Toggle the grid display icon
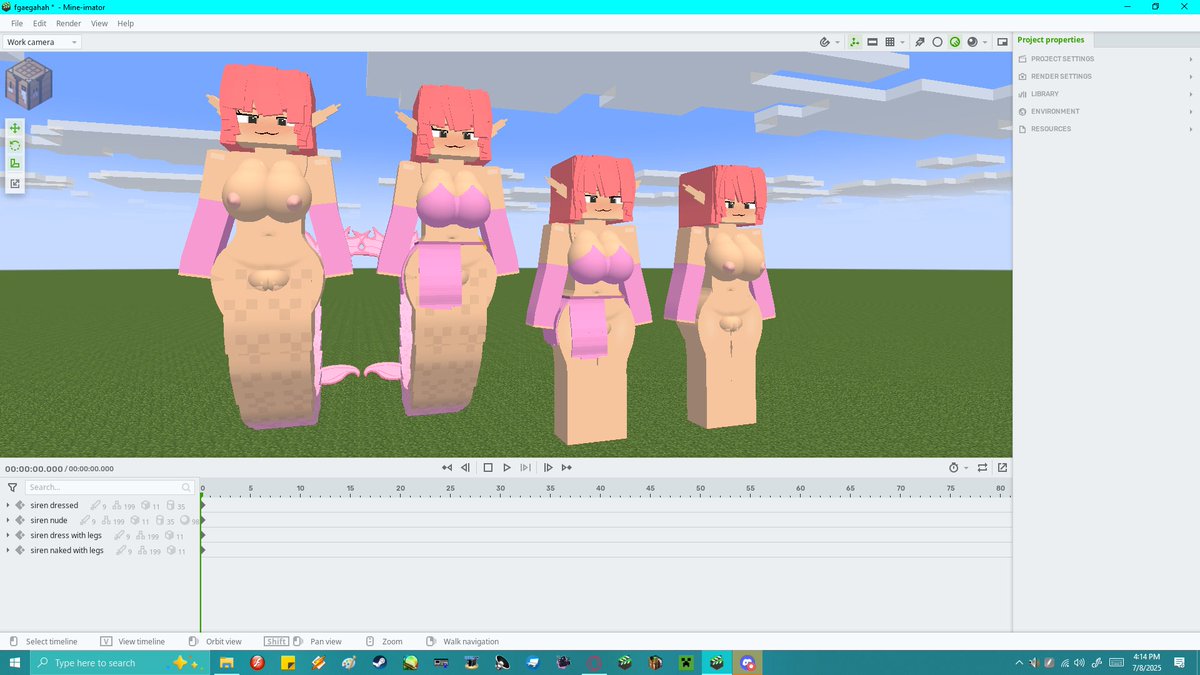This screenshot has width=1200, height=675. [889, 42]
